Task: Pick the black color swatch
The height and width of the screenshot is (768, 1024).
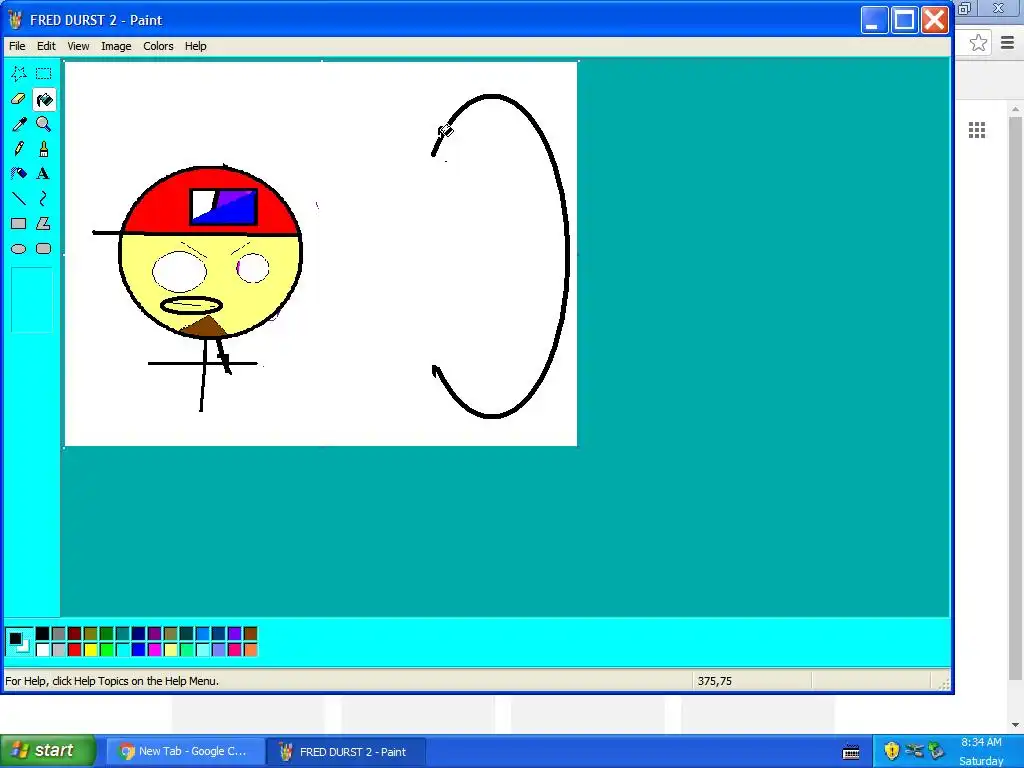Action: (42, 633)
